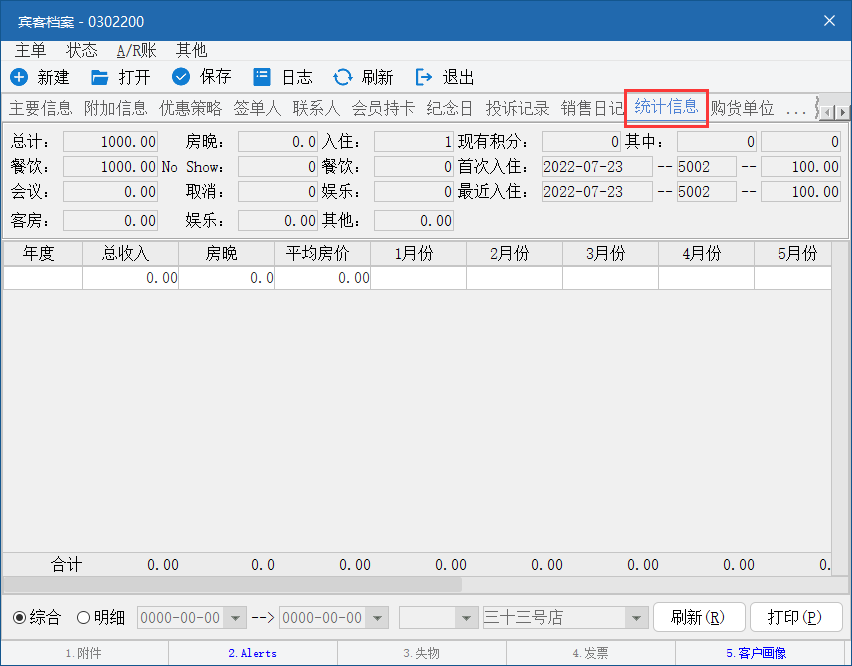852x666 pixels.
Task: Open the 3.失物 bottom tab
Action: click(x=422, y=653)
